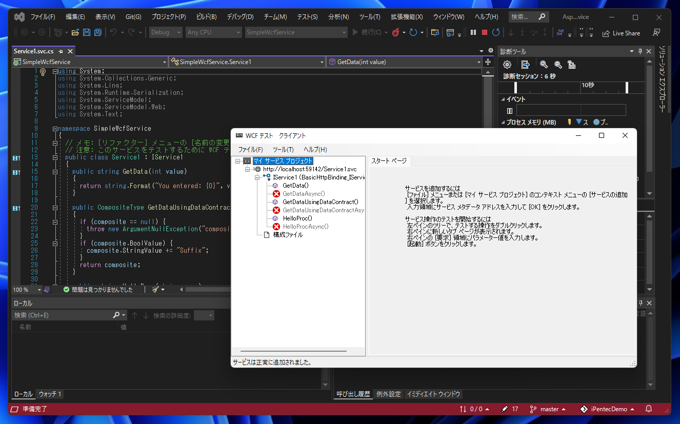Viewport: 680px width, 424px height.
Task: Click the diagnostic tools zoom out icon
Action: (558, 65)
